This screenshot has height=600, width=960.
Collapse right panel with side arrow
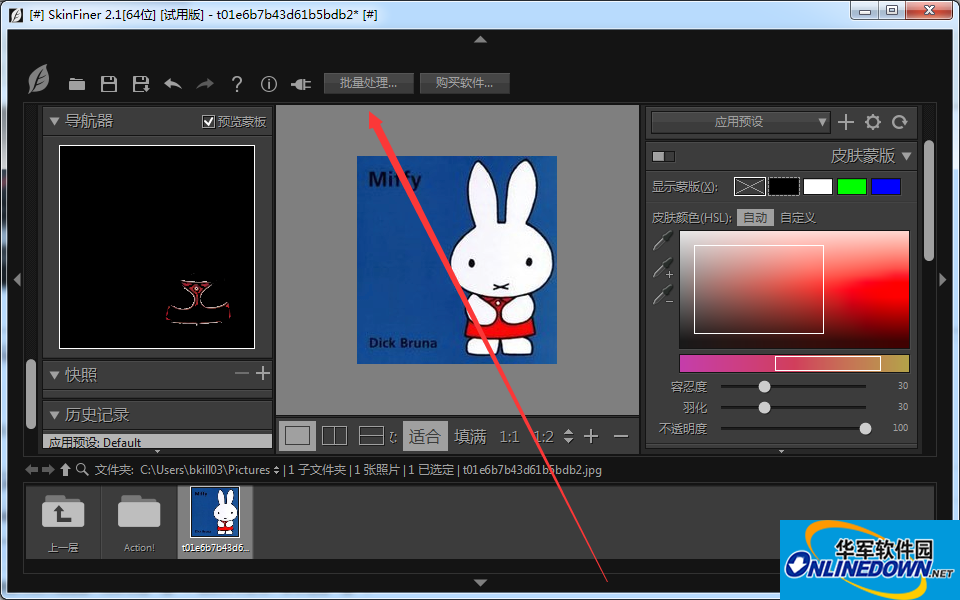pyautogui.click(x=943, y=280)
